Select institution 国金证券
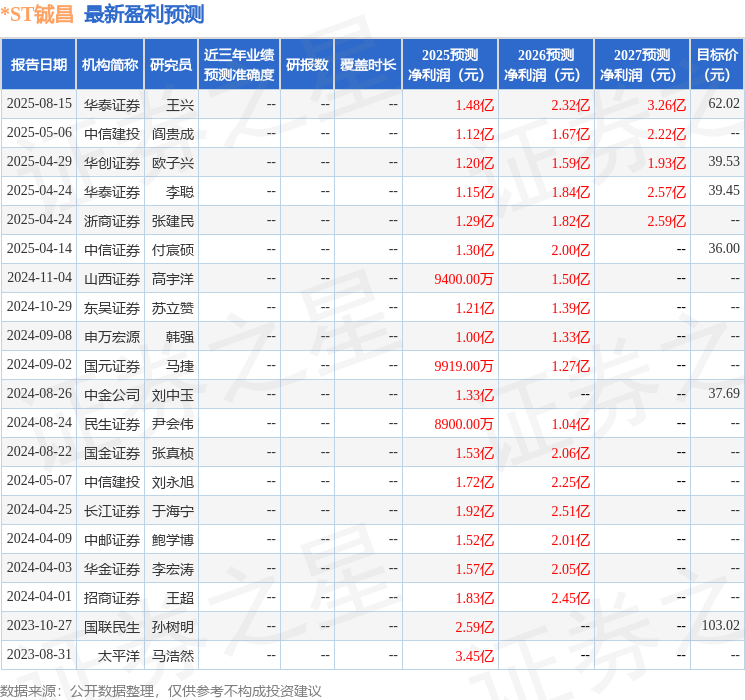This screenshot has height=700, width=745. click(112, 453)
